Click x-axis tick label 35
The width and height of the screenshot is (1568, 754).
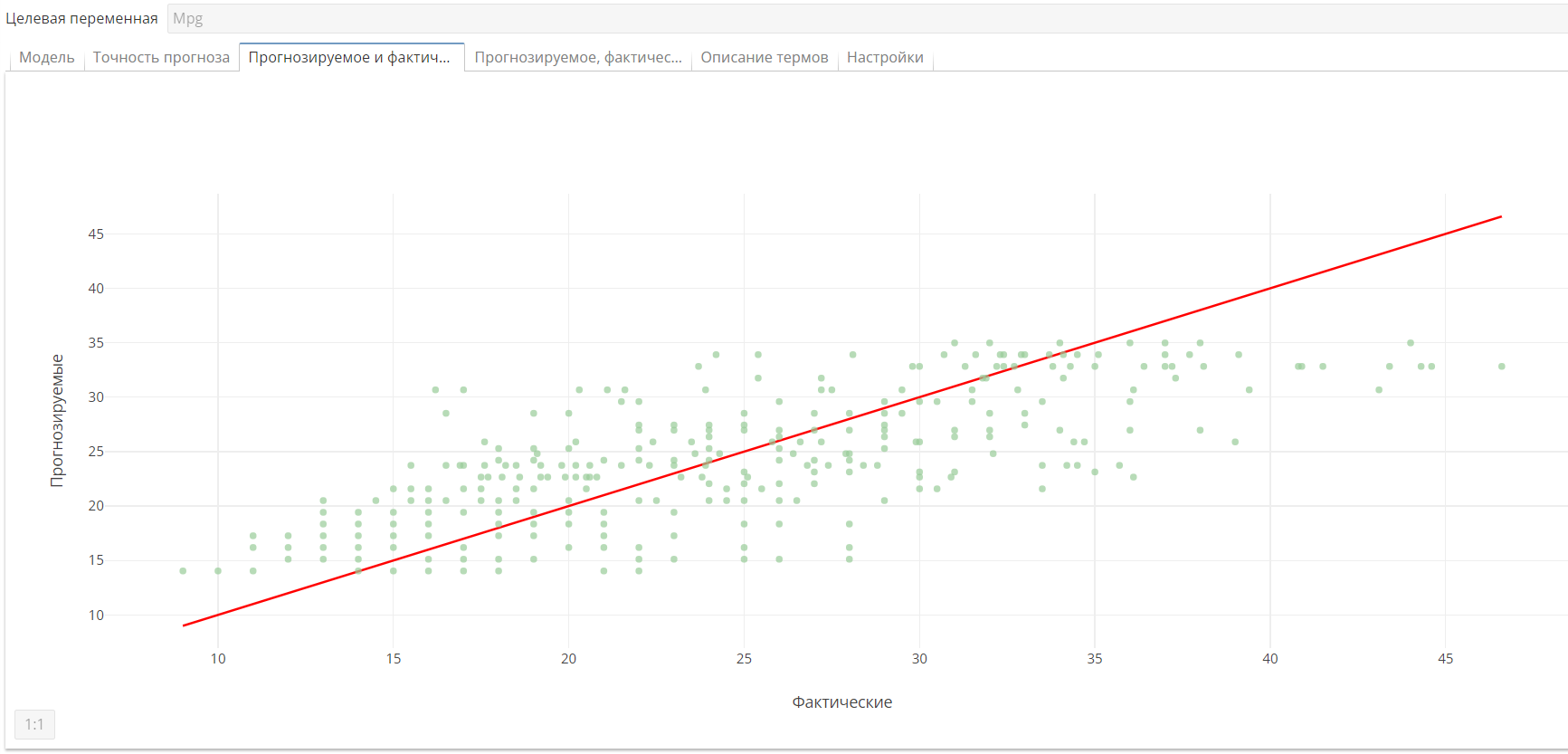[1095, 659]
